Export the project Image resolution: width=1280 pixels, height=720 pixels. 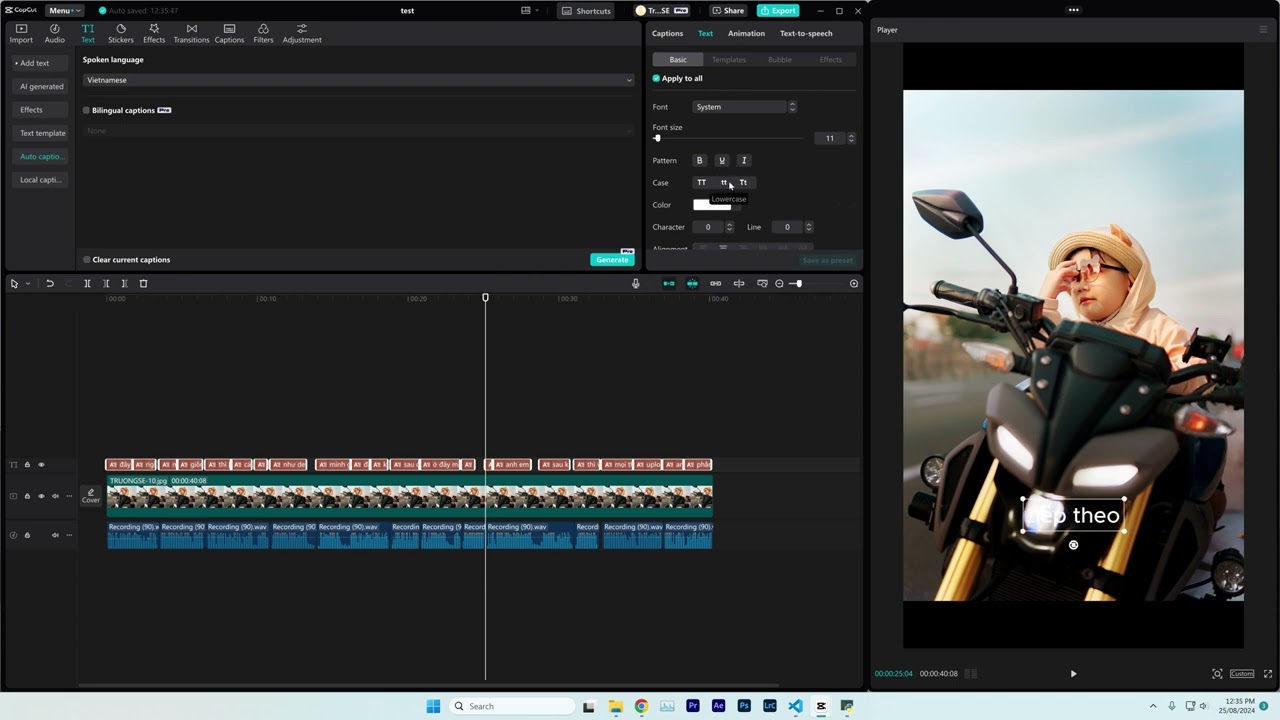(778, 11)
